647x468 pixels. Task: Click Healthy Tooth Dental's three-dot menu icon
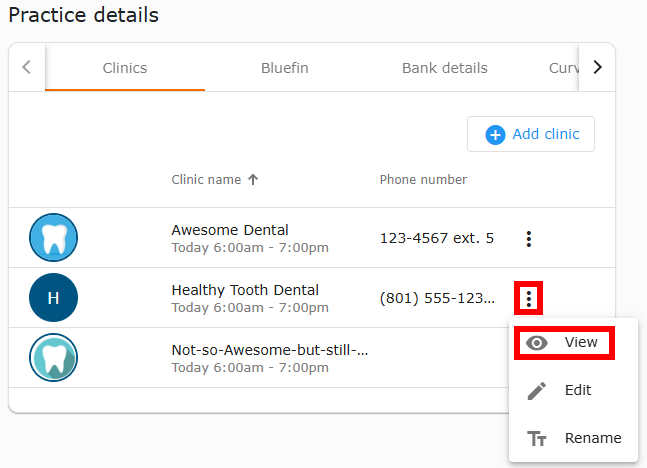pos(529,298)
